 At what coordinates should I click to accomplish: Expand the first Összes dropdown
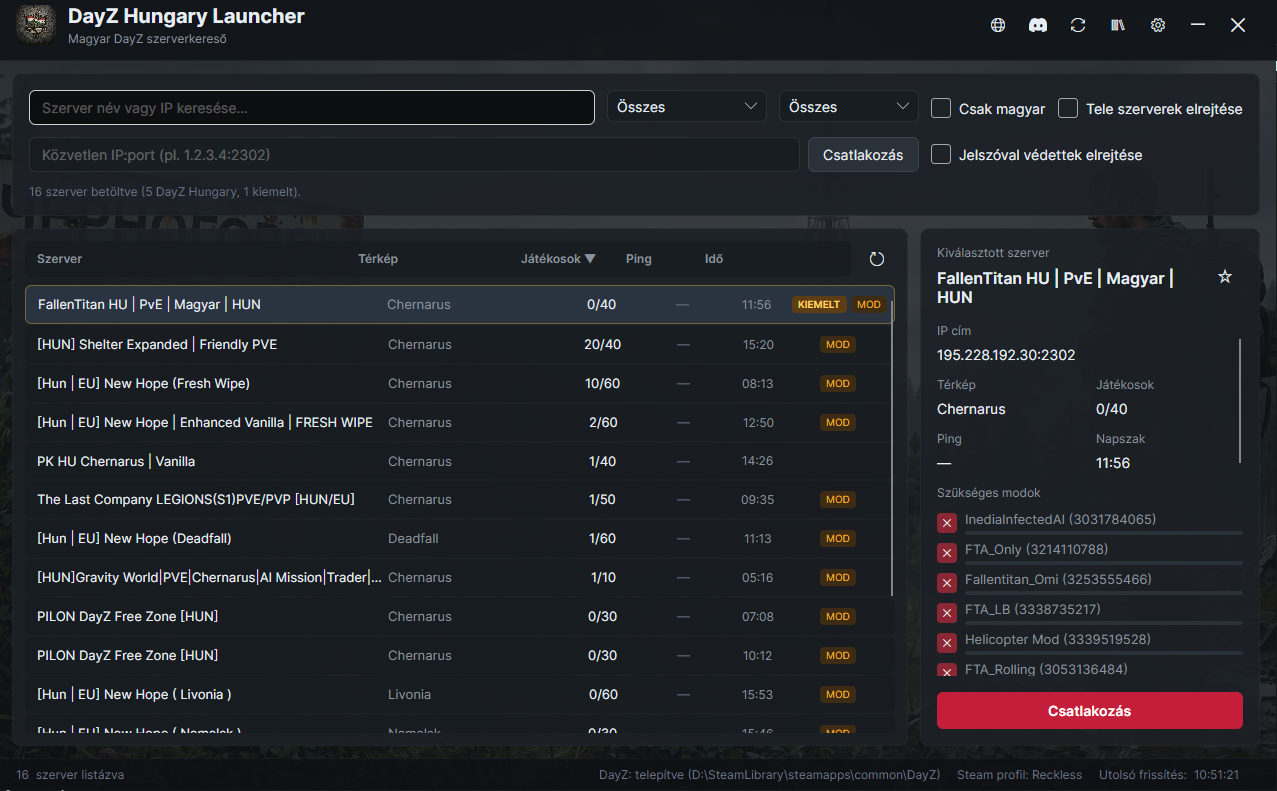687,107
